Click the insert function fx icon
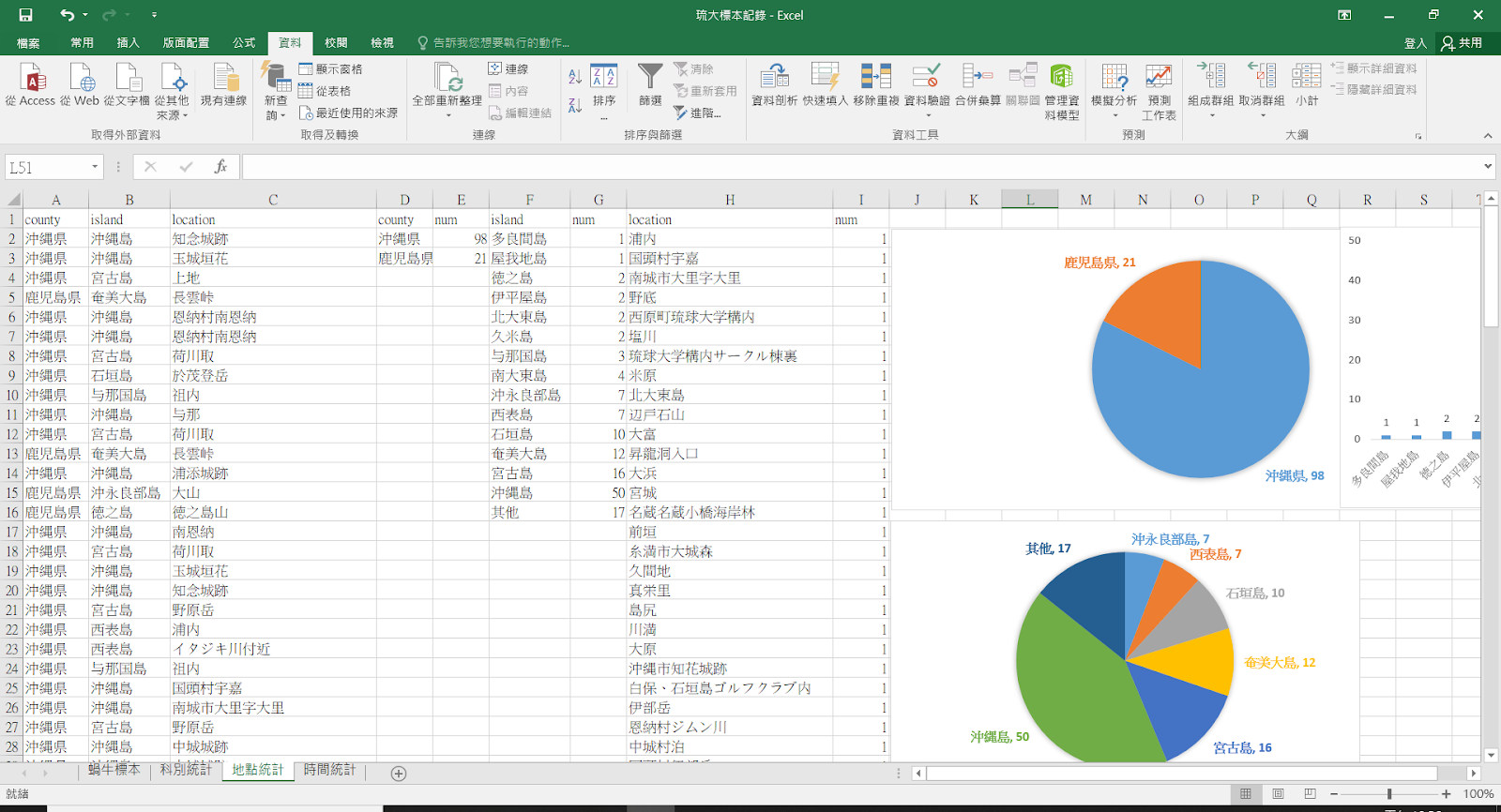The image size is (1501, 812). (220, 167)
